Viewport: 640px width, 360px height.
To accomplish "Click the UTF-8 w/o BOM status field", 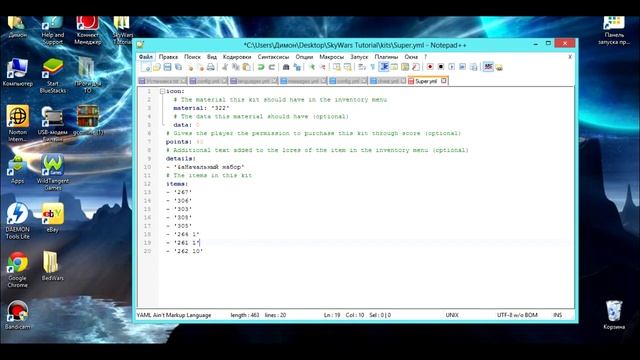I will click(517, 315).
